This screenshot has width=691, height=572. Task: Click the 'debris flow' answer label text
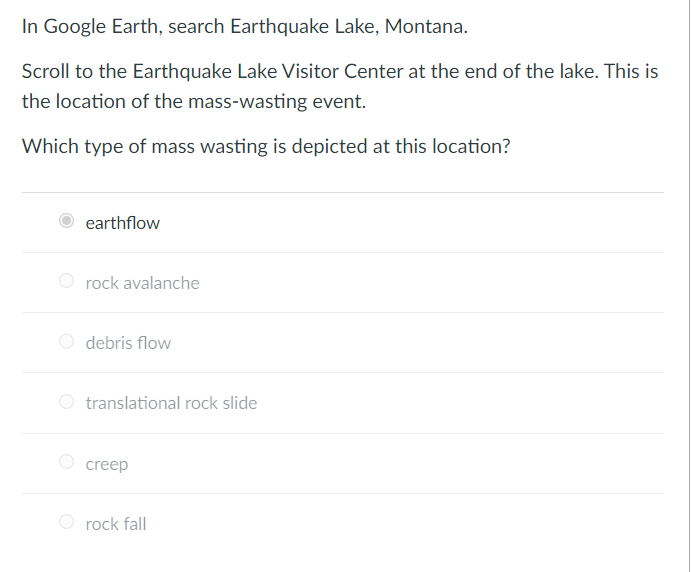[128, 343]
